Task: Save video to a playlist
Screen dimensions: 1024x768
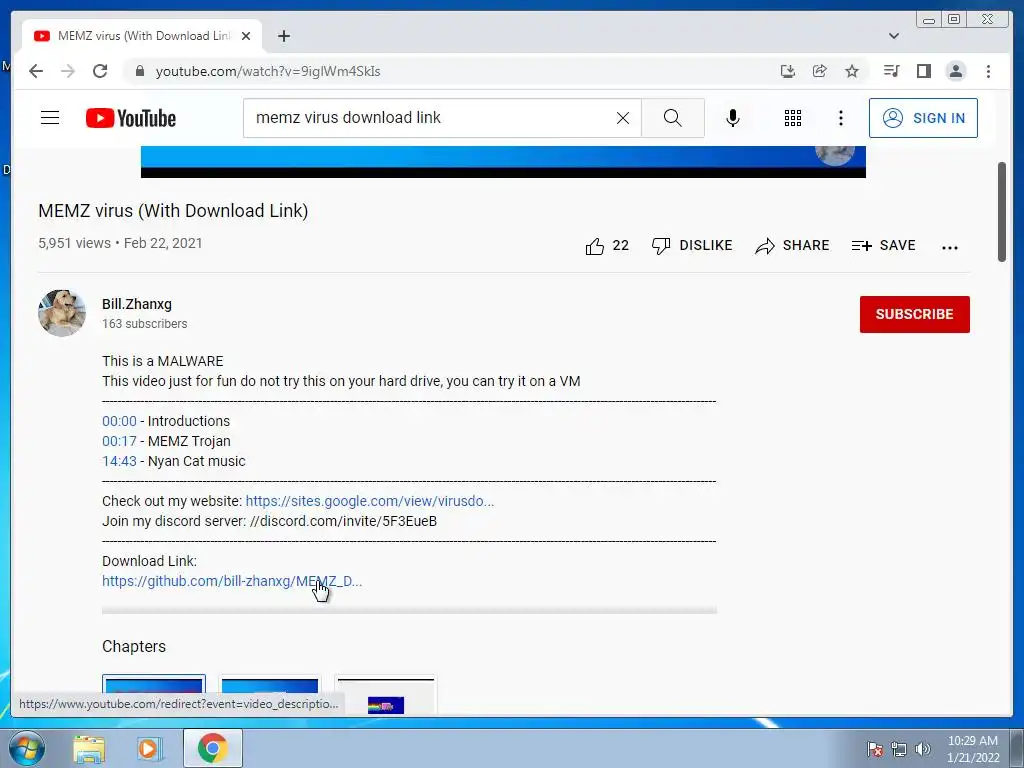Action: tap(884, 246)
